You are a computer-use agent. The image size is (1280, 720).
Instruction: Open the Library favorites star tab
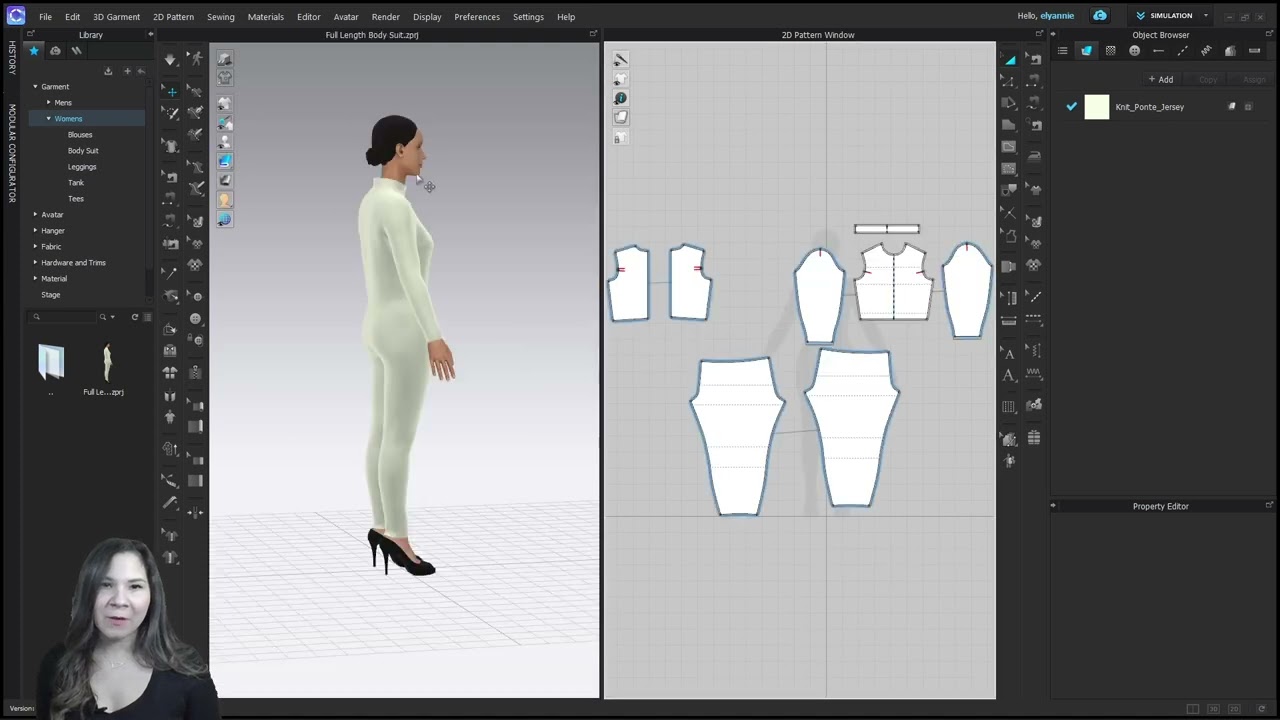tap(34, 51)
